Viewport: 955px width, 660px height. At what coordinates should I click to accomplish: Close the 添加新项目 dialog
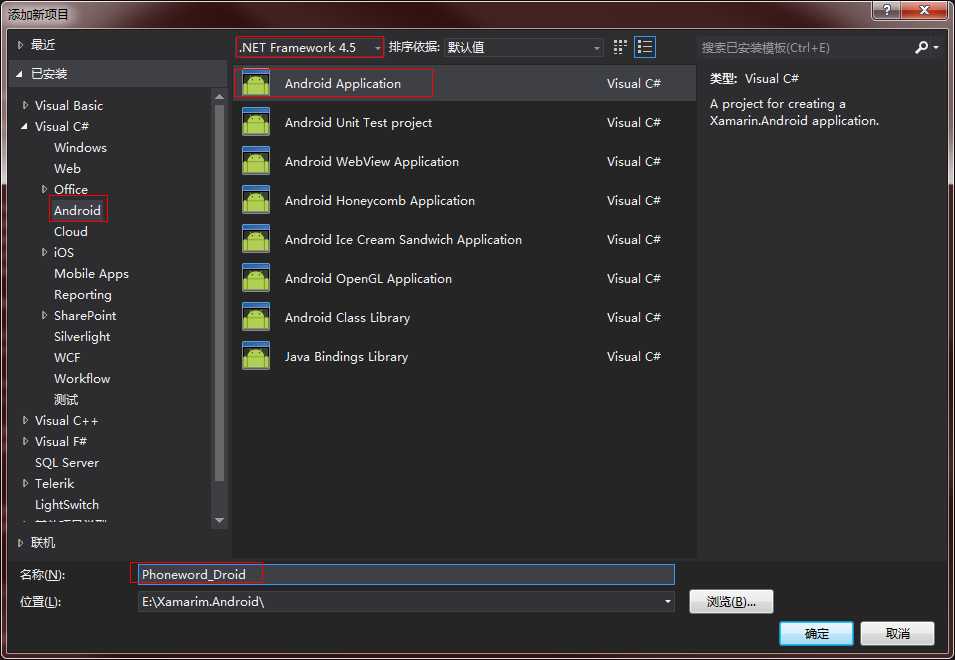pyautogui.click(x=925, y=9)
